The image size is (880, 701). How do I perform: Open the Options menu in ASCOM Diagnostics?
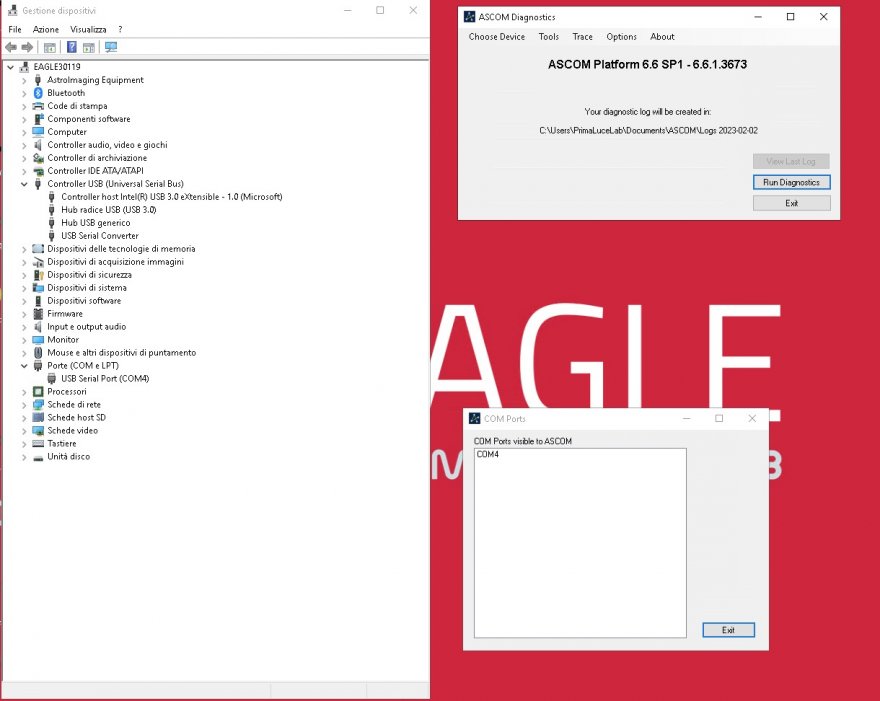[x=621, y=36]
